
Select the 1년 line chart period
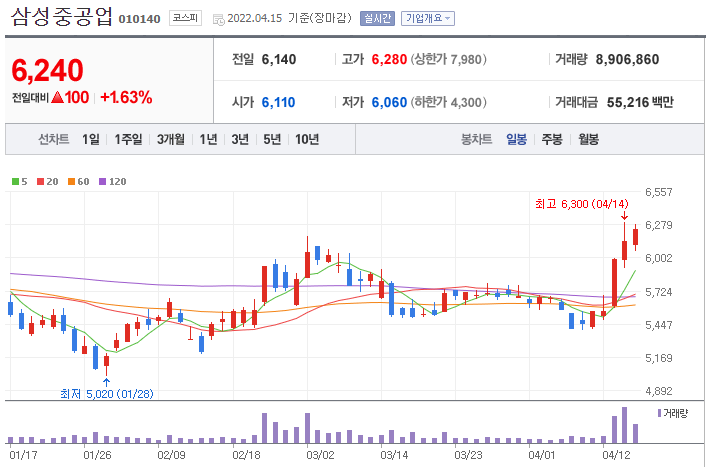208,140
